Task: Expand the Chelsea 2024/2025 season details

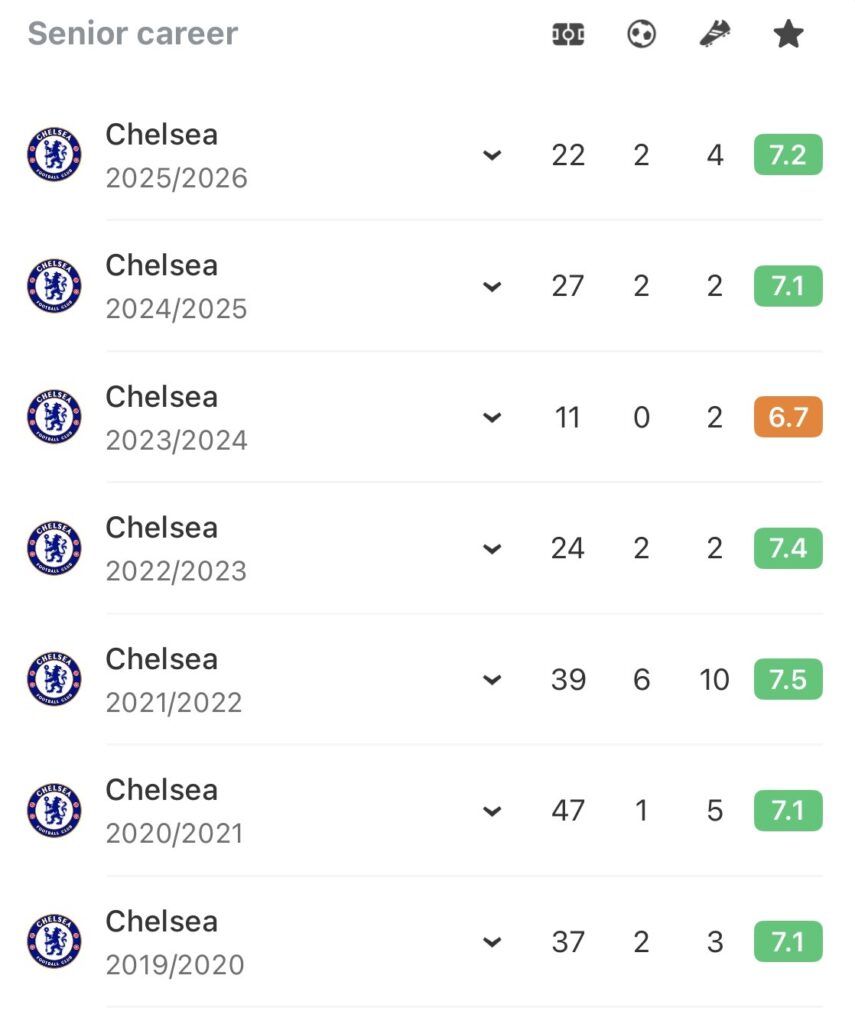Action: pos(491,287)
